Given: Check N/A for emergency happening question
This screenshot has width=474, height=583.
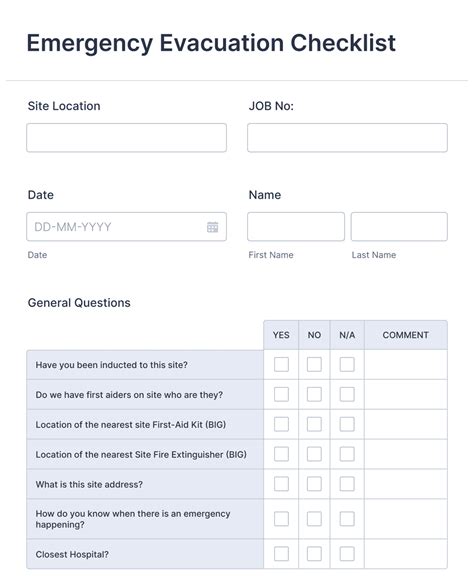Looking at the screenshot, I should [x=347, y=519].
